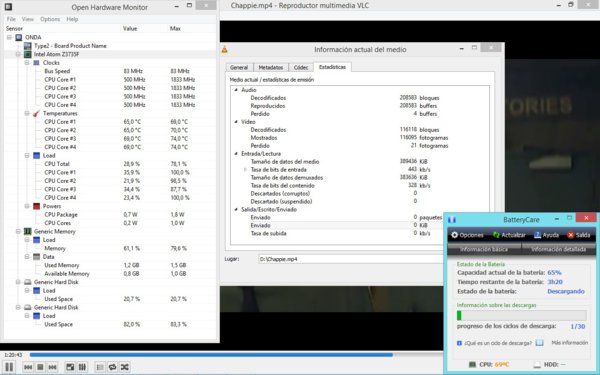The width and height of the screenshot is (600, 375).
Task: Switch to the General tab in media info
Action: tap(239, 67)
